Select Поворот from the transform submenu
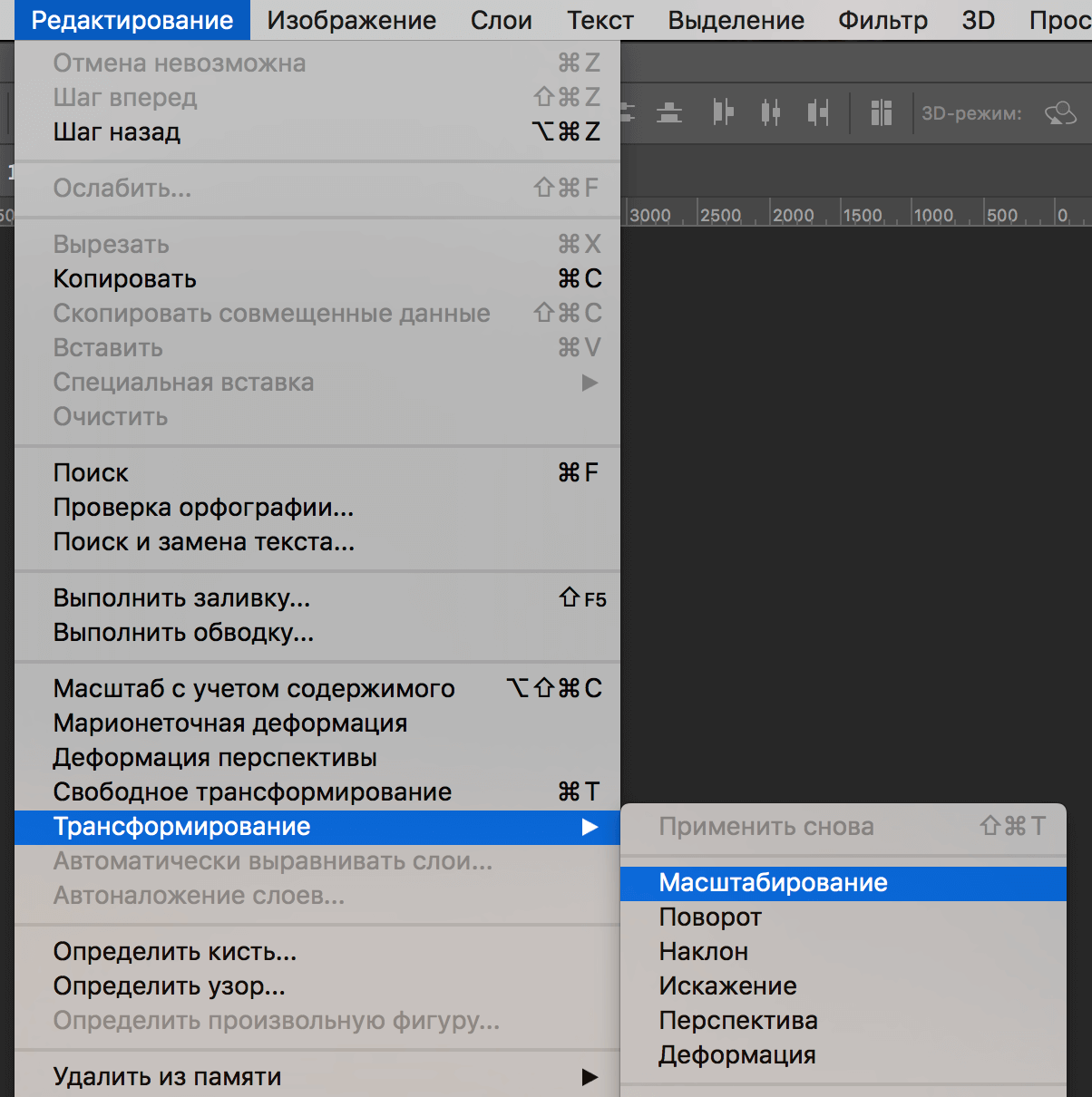This screenshot has height=1097, width=1092. [710, 917]
